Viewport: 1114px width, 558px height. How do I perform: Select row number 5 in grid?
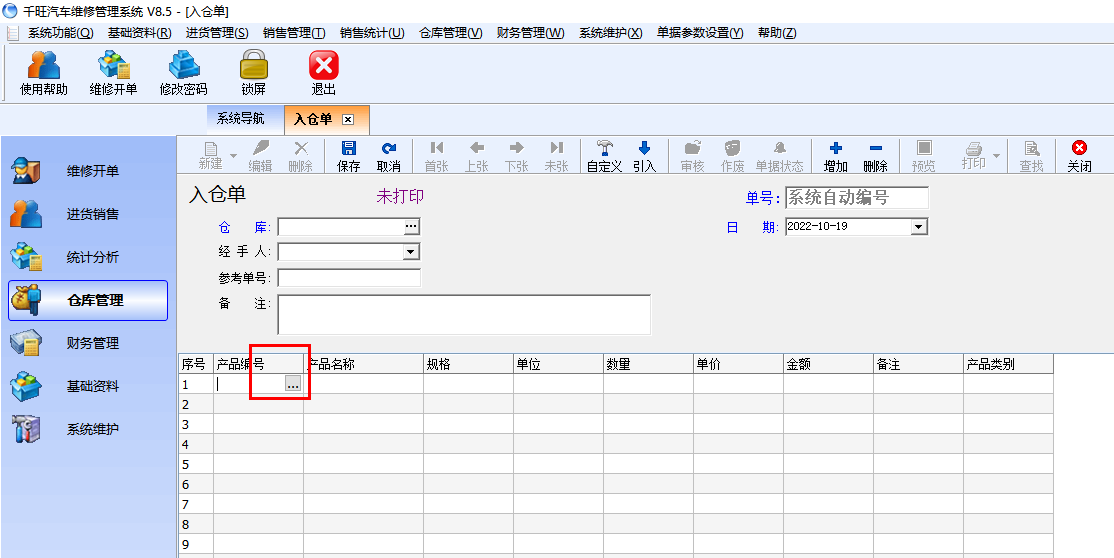point(195,464)
